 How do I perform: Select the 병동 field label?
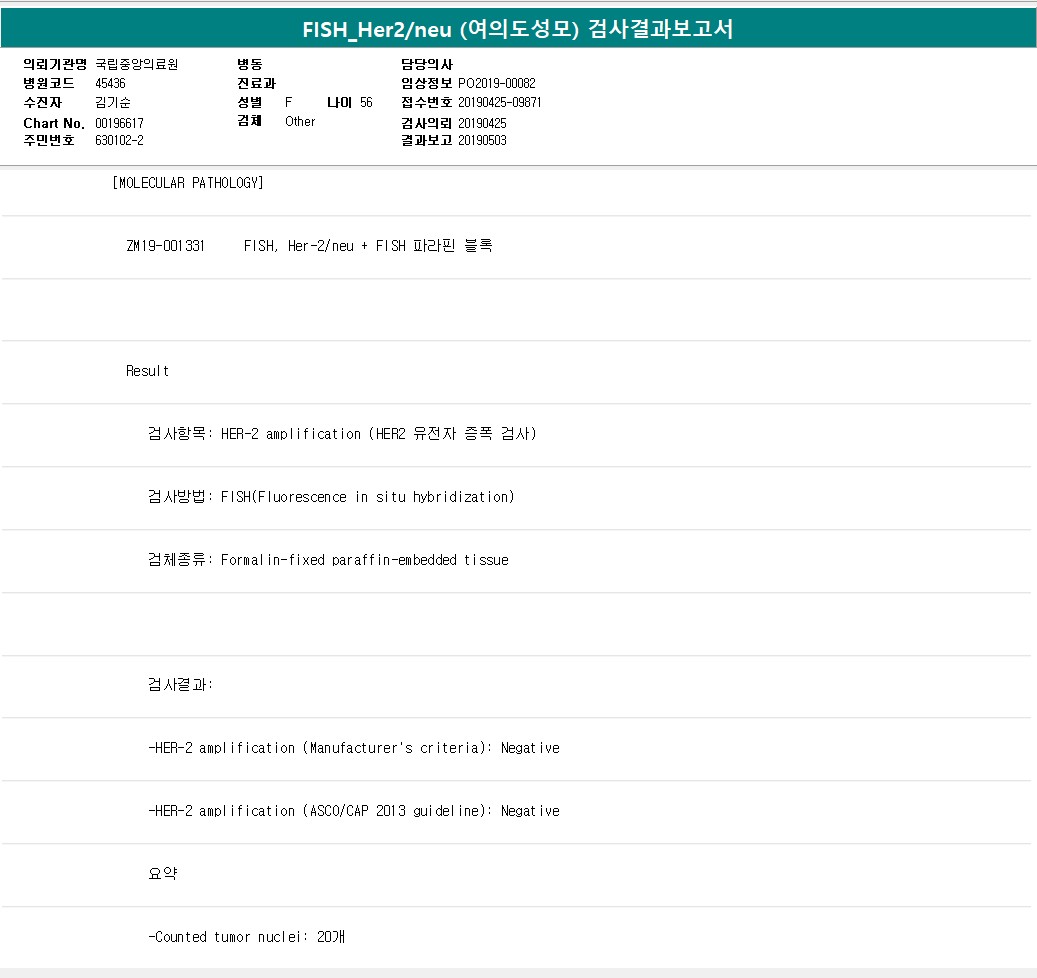(x=249, y=64)
